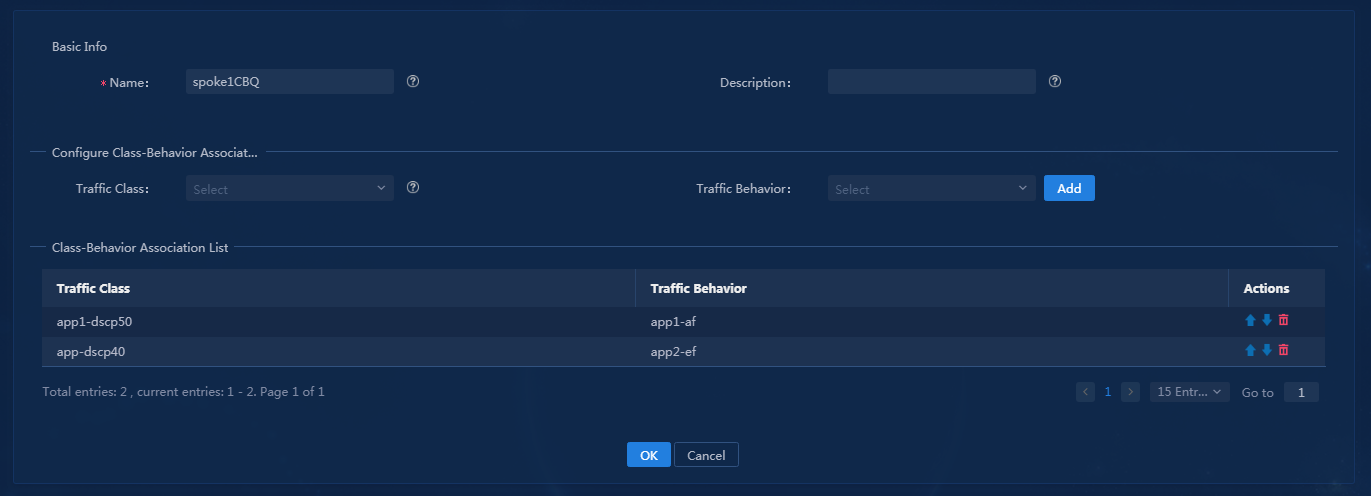This screenshot has width=1371, height=496.
Task: Select the app2-ef cell
Action: click(x=932, y=351)
